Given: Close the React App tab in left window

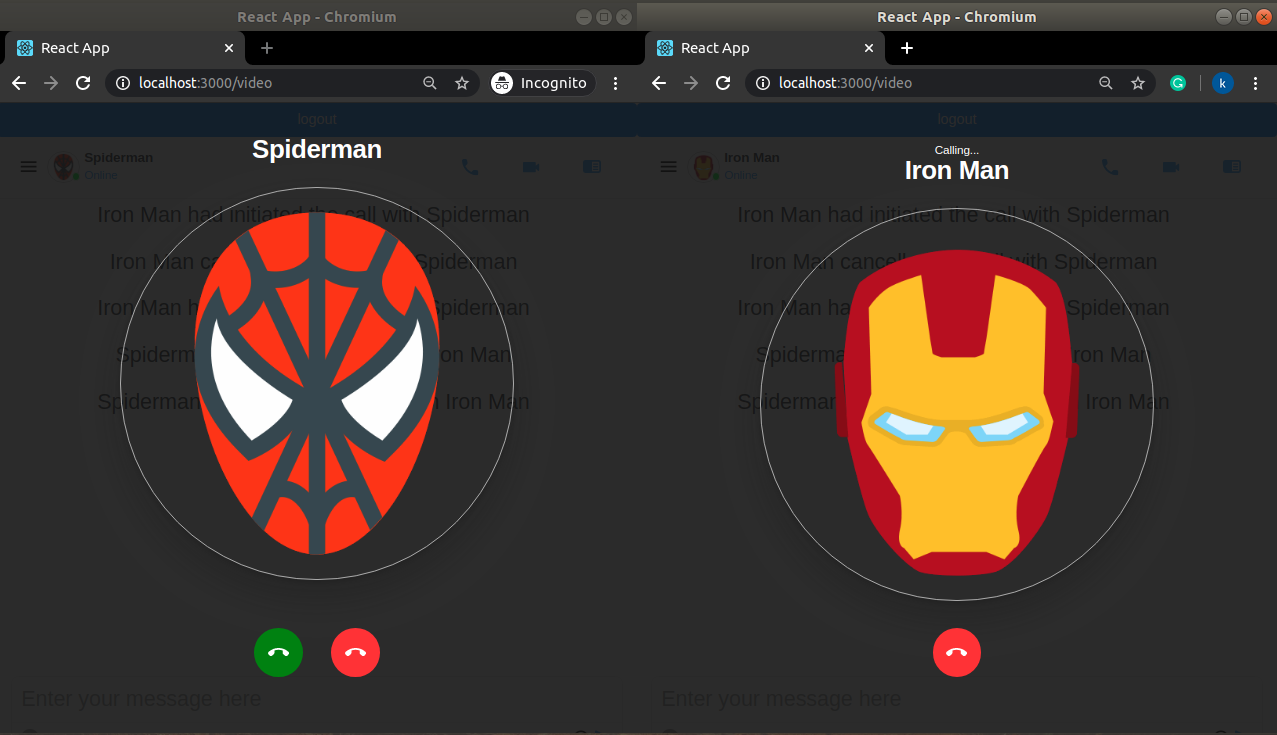Looking at the screenshot, I should [x=229, y=48].
